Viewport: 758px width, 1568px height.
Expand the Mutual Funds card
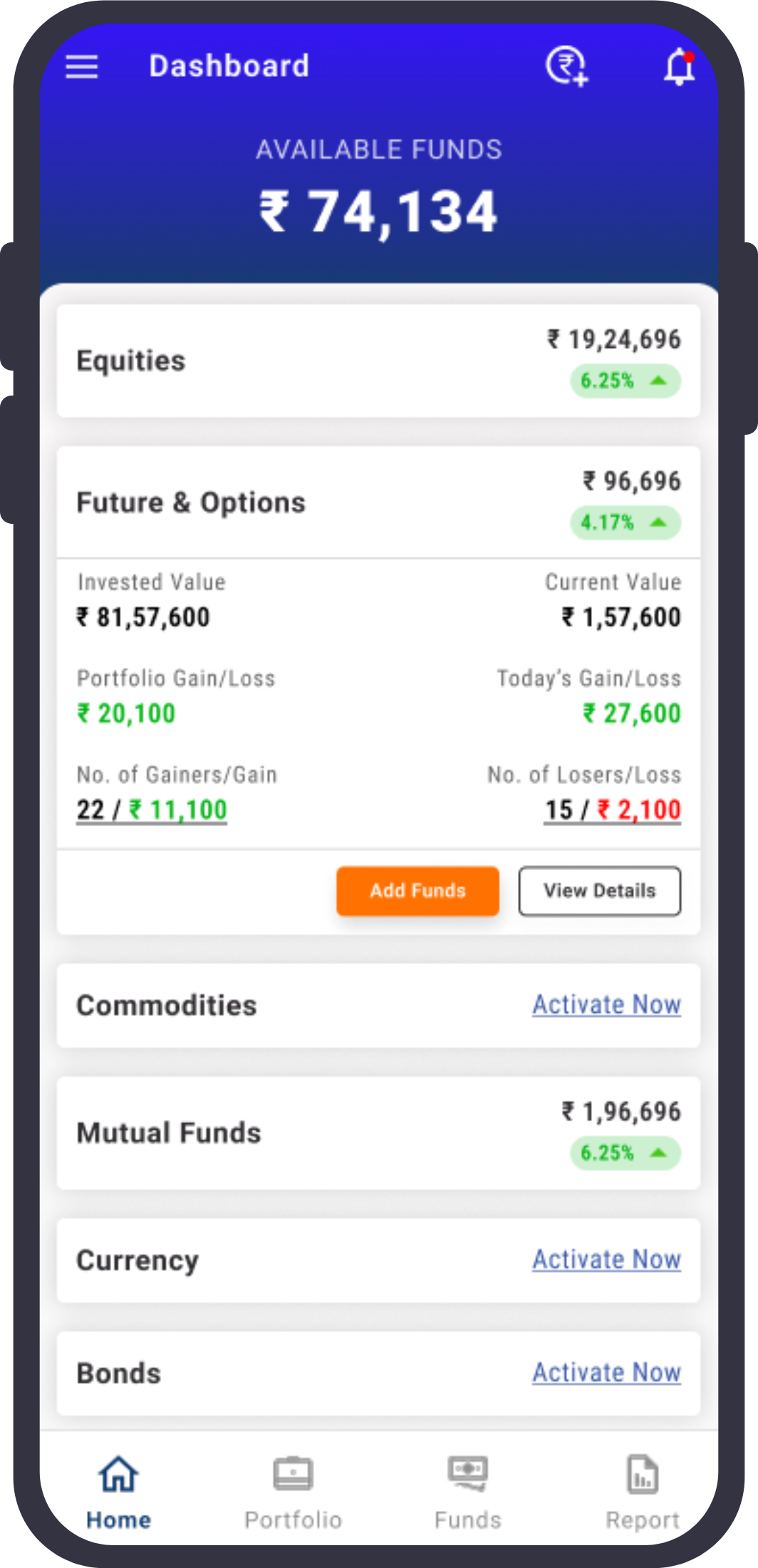click(378, 1133)
